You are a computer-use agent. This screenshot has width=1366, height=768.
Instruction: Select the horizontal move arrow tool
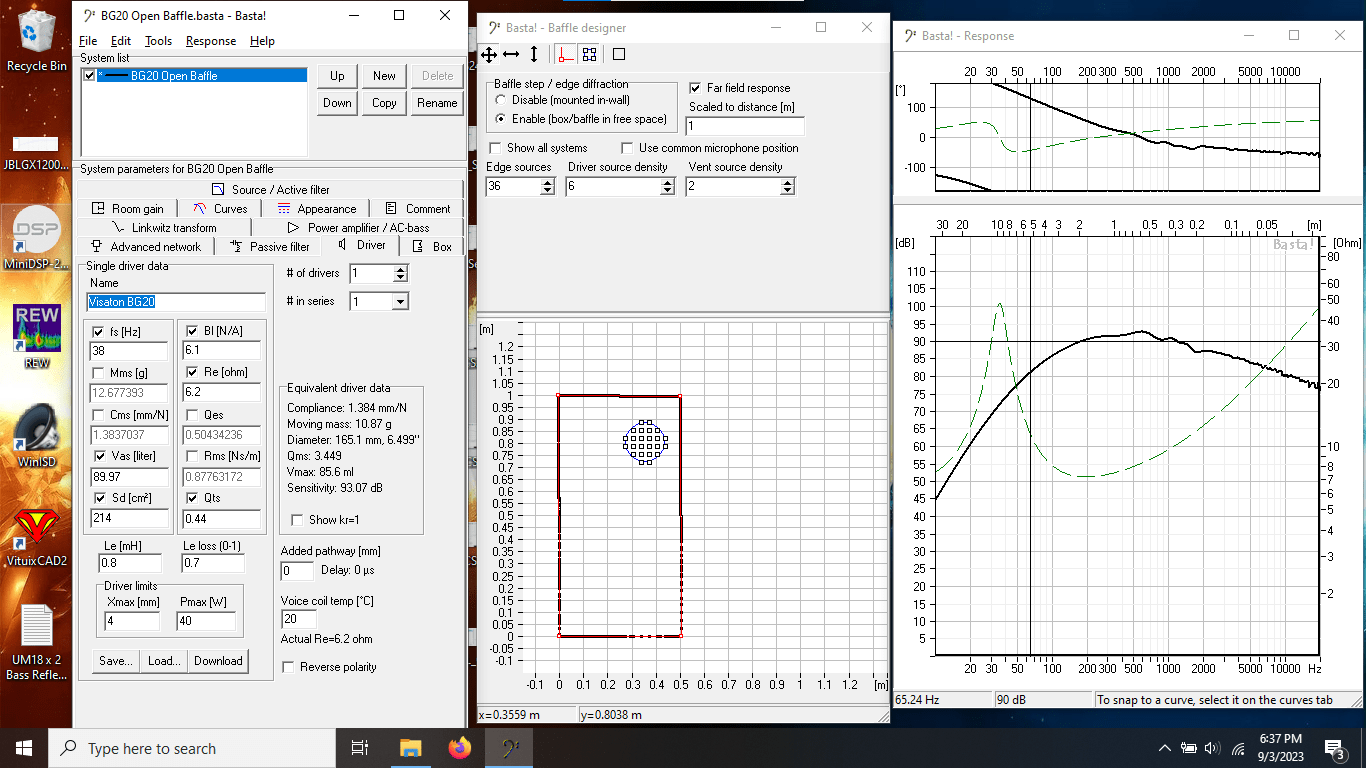[511, 54]
